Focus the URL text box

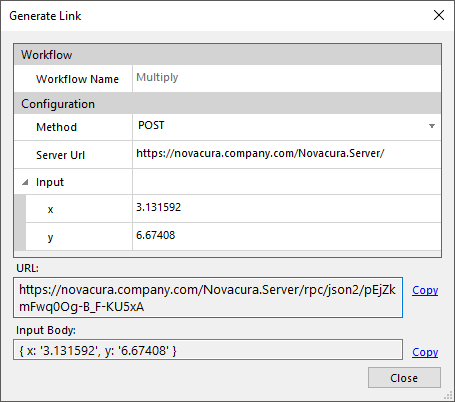(x=208, y=297)
